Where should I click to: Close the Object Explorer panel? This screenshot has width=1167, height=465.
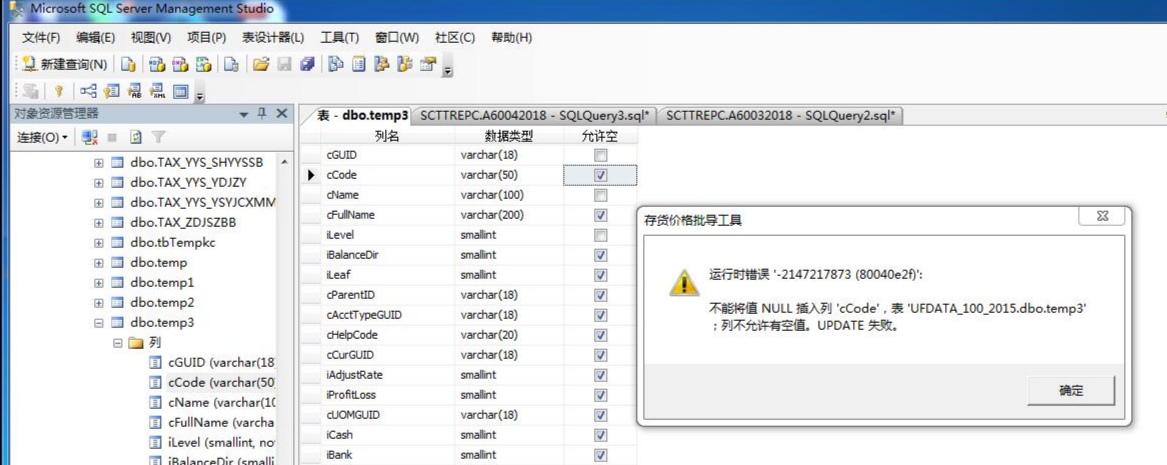[x=281, y=114]
